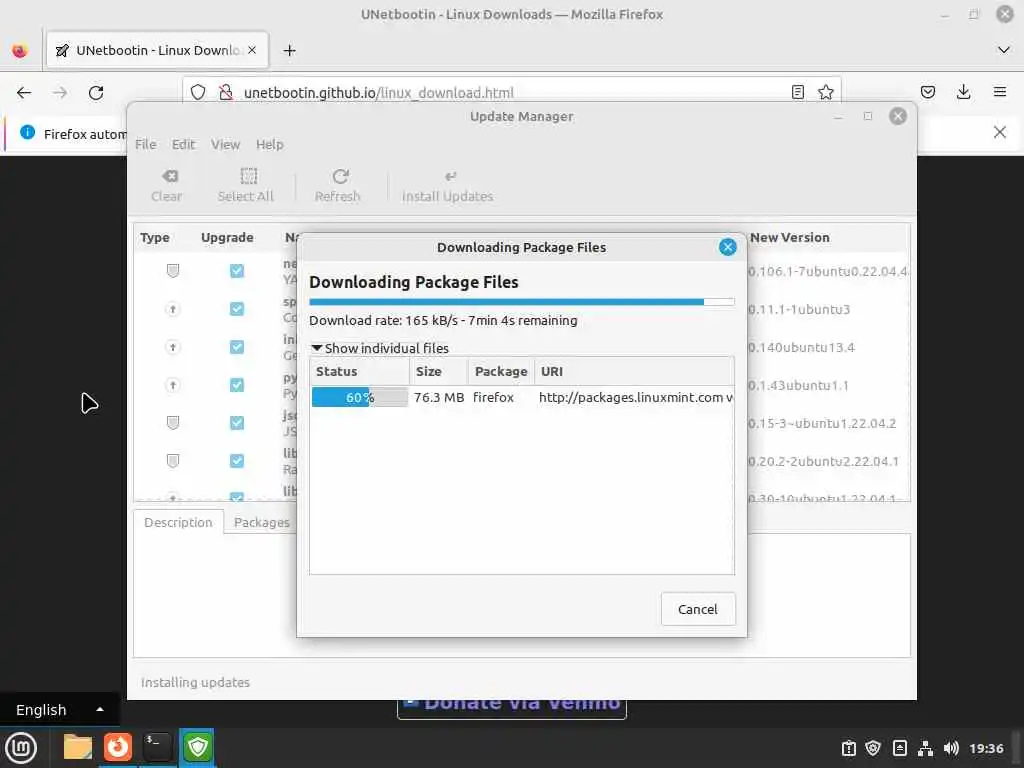Viewport: 1024px width, 768px height.
Task: Open the English keyboard language selector
Action: pyautogui.click(x=59, y=710)
